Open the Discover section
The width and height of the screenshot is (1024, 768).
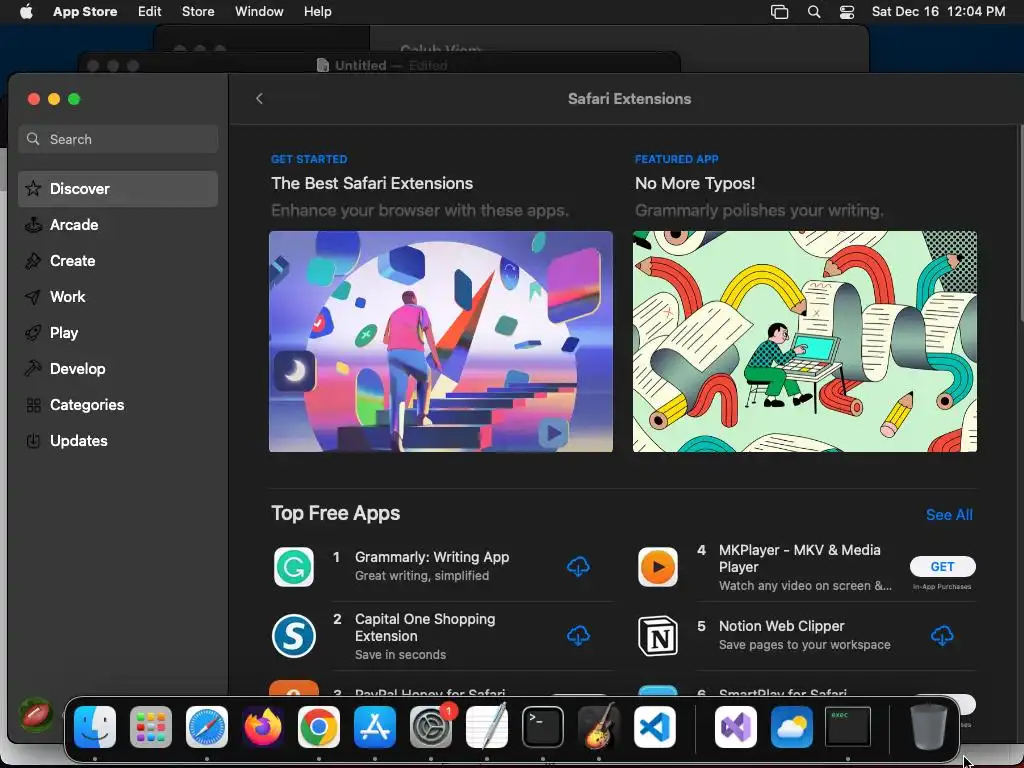tap(118, 189)
